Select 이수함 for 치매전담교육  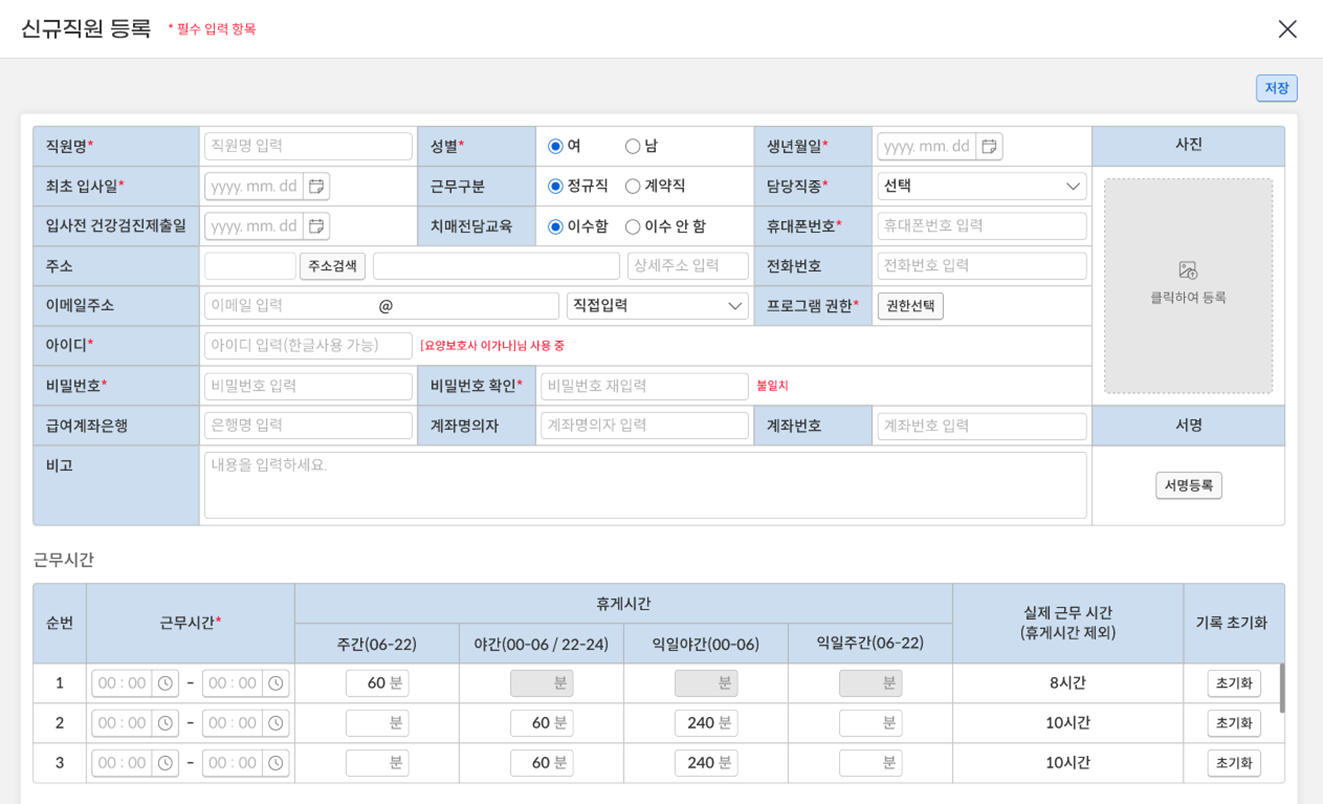(x=556, y=226)
